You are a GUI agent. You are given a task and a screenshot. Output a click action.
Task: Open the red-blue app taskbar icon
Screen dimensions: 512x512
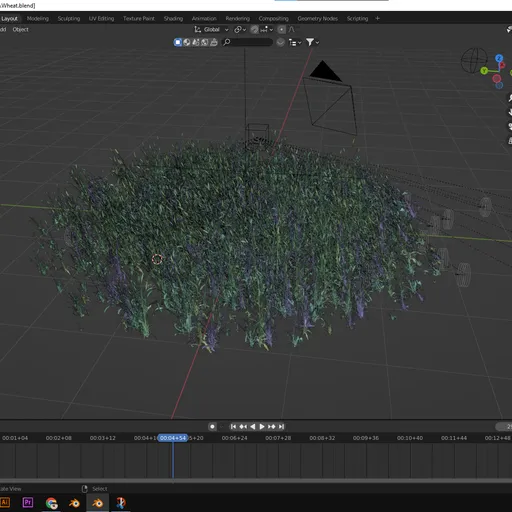pos(121,503)
